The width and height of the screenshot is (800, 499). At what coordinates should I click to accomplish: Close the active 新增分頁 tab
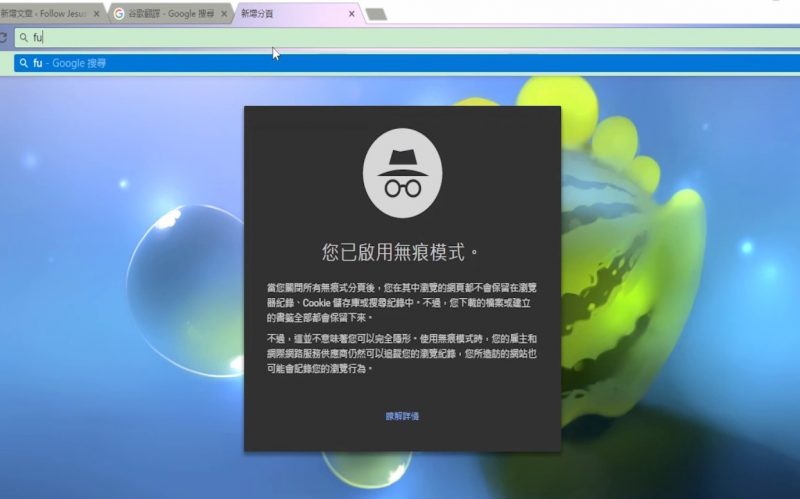pos(351,14)
